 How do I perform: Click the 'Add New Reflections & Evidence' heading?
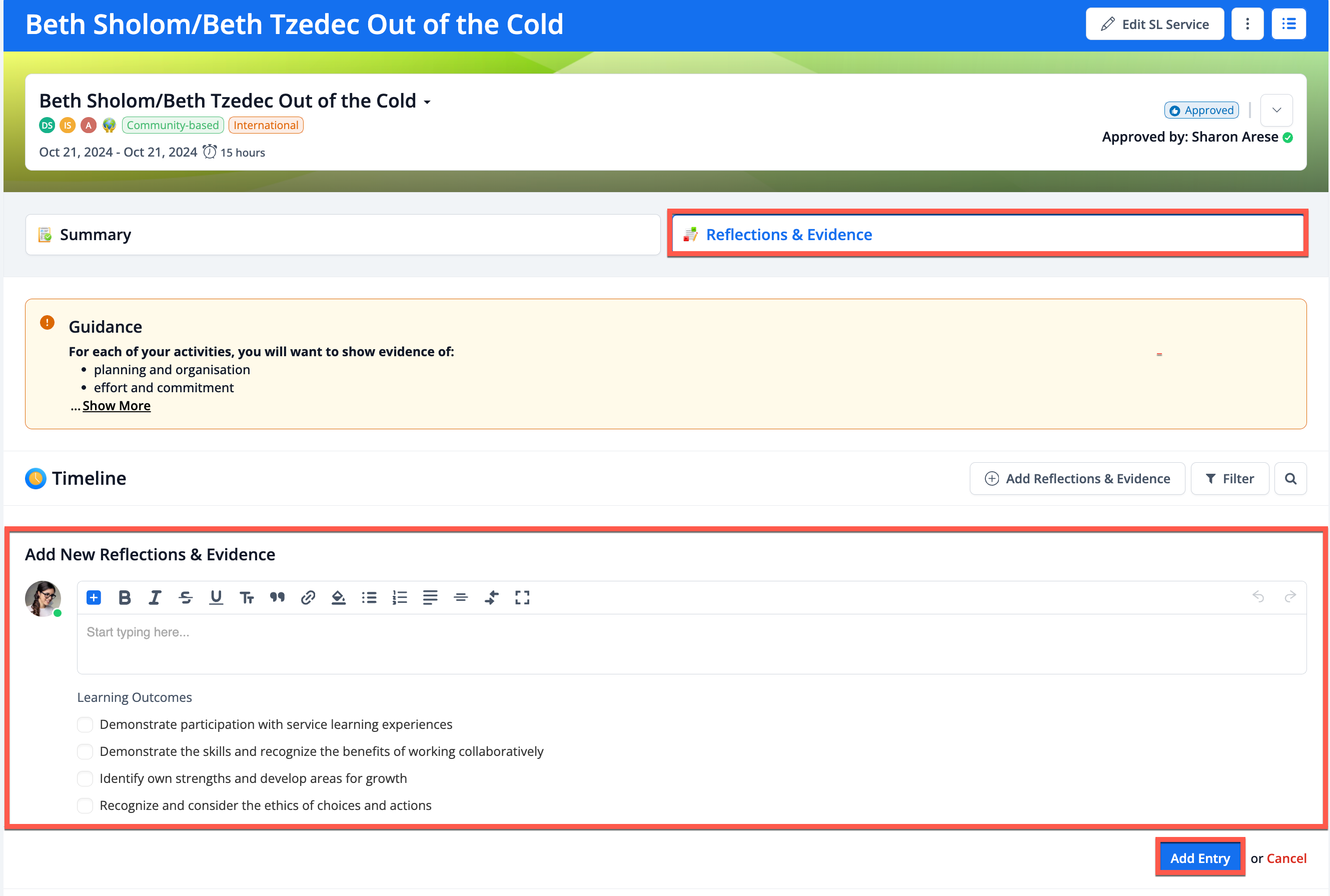150,555
